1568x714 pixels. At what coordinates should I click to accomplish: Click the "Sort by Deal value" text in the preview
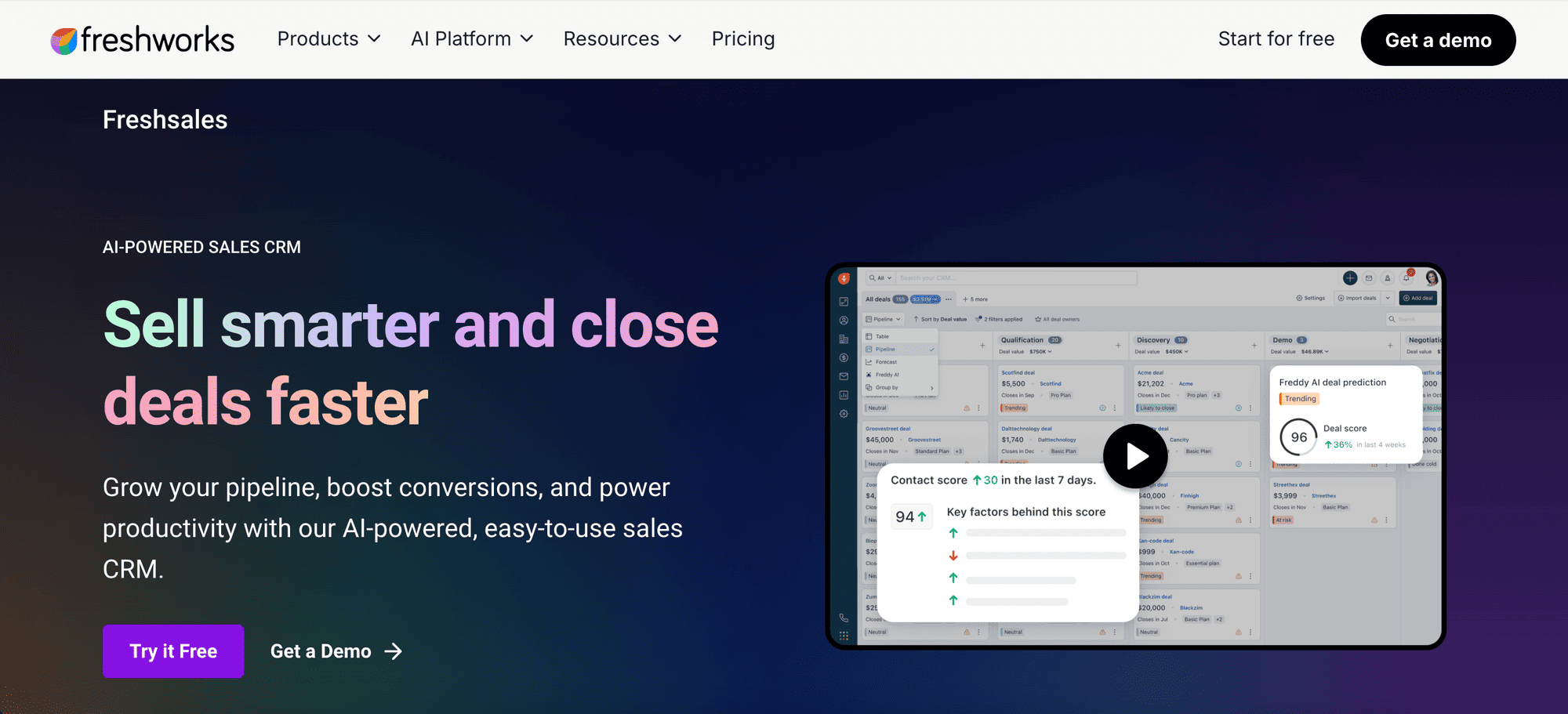pyautogui.click(x=944, y=319)
